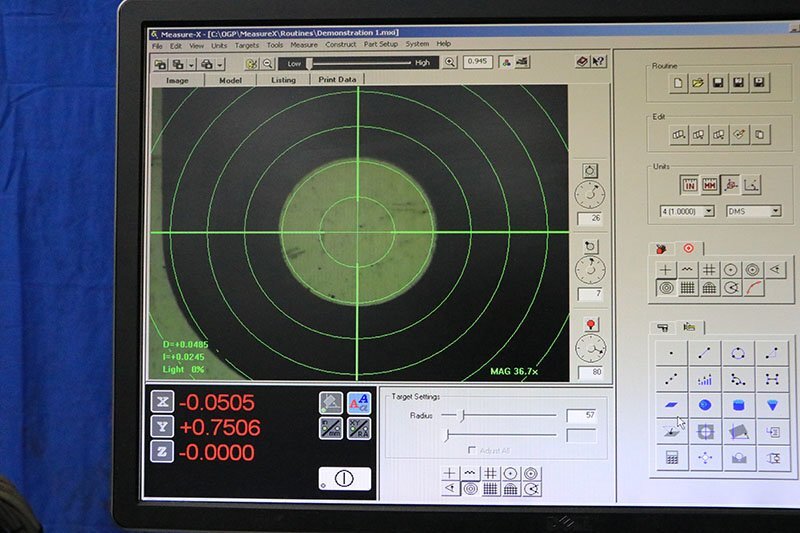Click the copy pages icon in Edit group

point(760,135)
